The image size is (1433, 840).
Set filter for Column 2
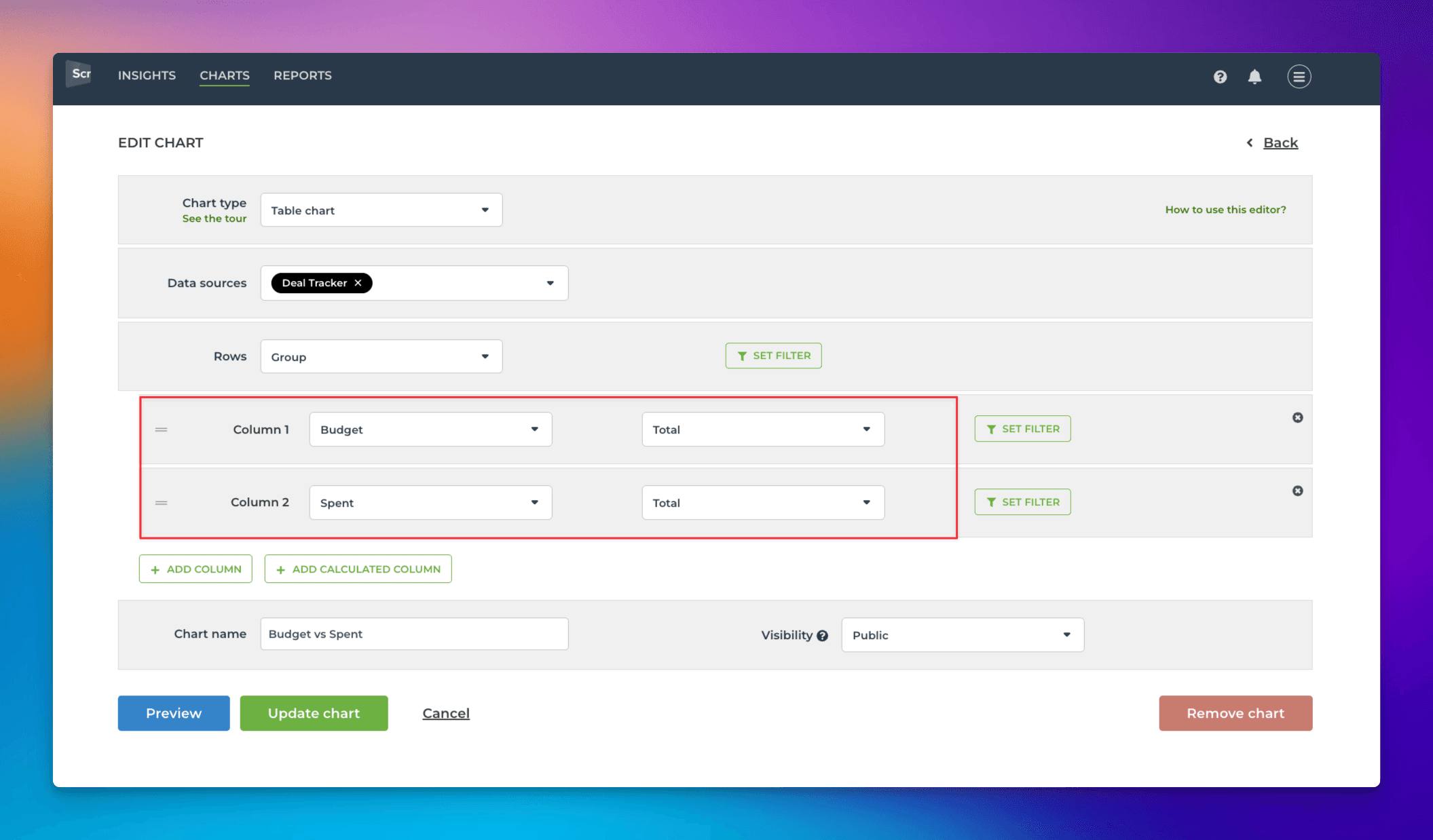click(x=1022, y=502)
